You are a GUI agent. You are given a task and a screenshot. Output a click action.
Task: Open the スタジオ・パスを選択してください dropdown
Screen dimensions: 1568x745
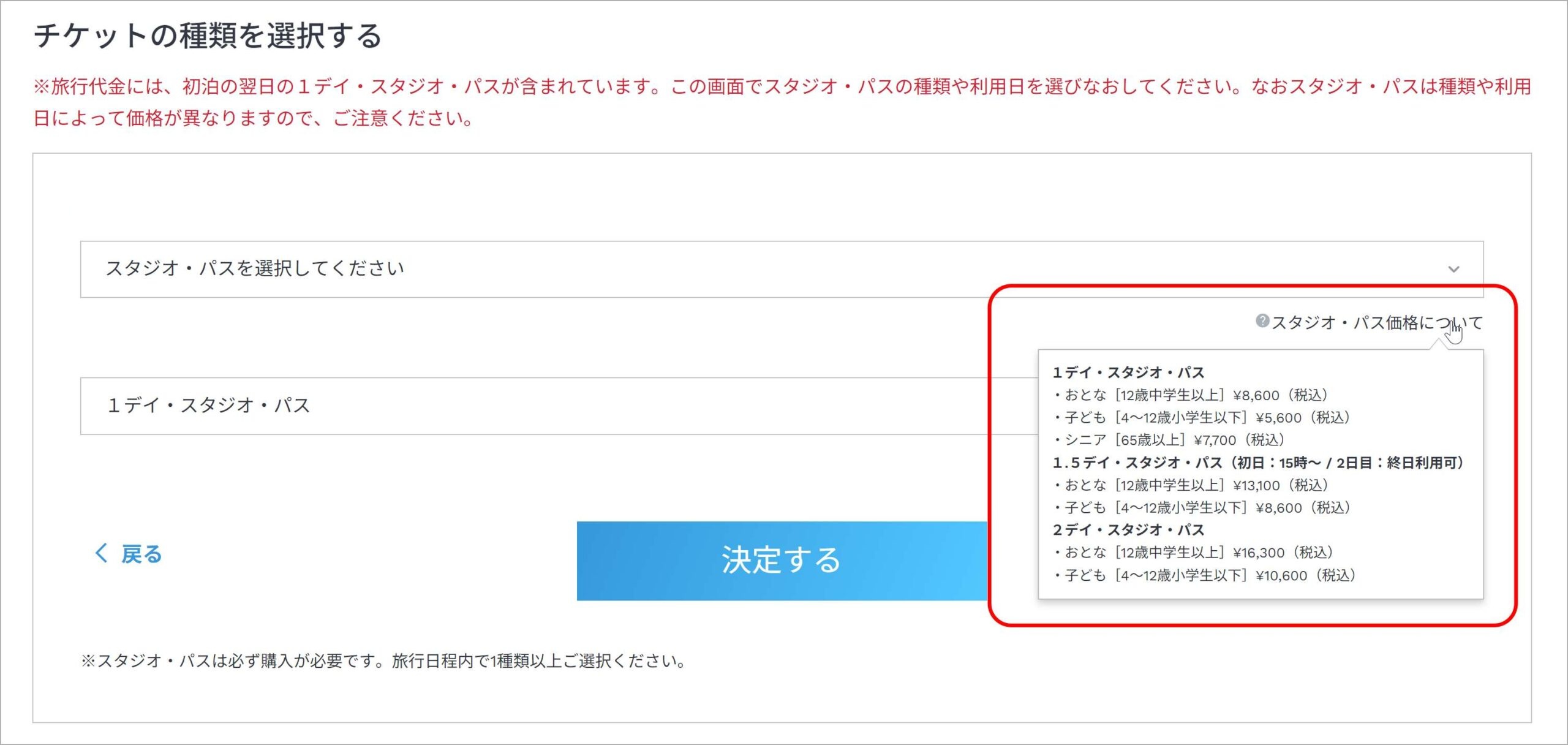tap(782, 269)
